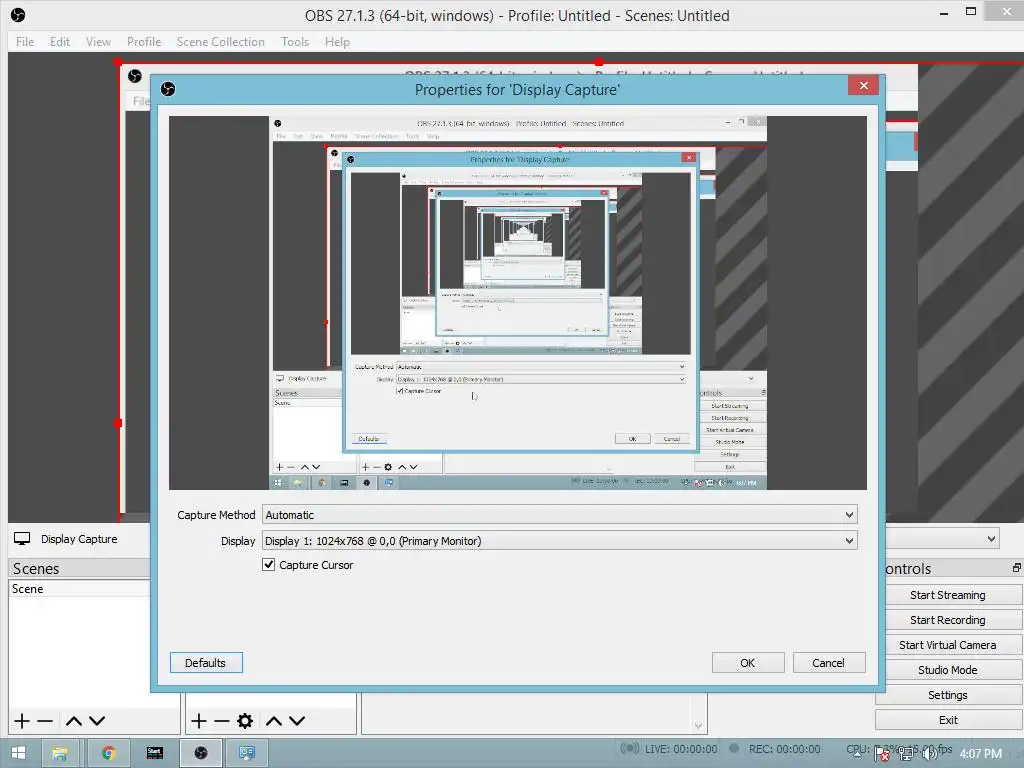This screenshot has width=1024, height=768.
Task: Click Start Recording in Controls
Action: click(948, 620)
